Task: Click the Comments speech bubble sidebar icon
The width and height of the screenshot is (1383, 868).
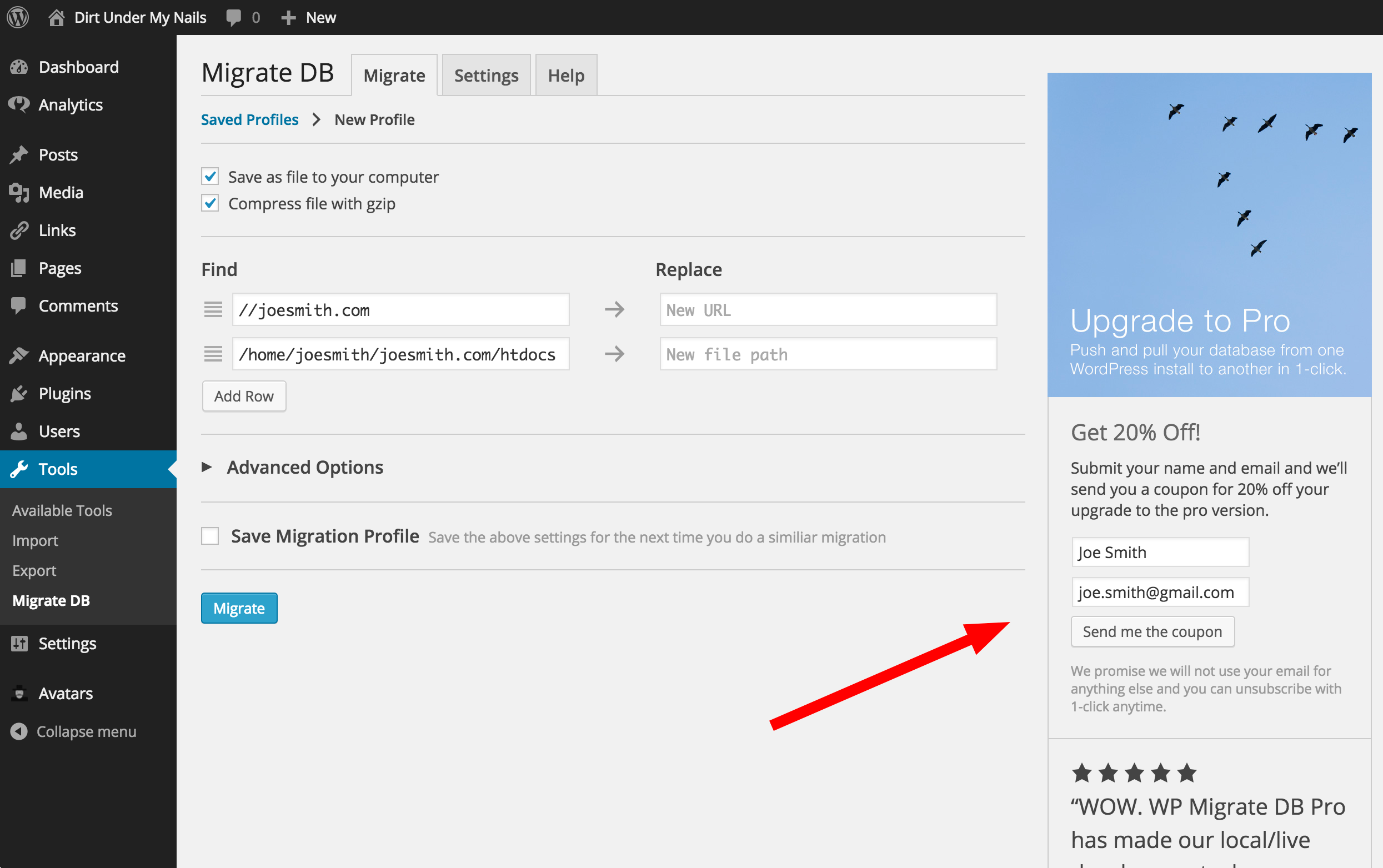Action: pyautogui.click(x=19, y=306)
